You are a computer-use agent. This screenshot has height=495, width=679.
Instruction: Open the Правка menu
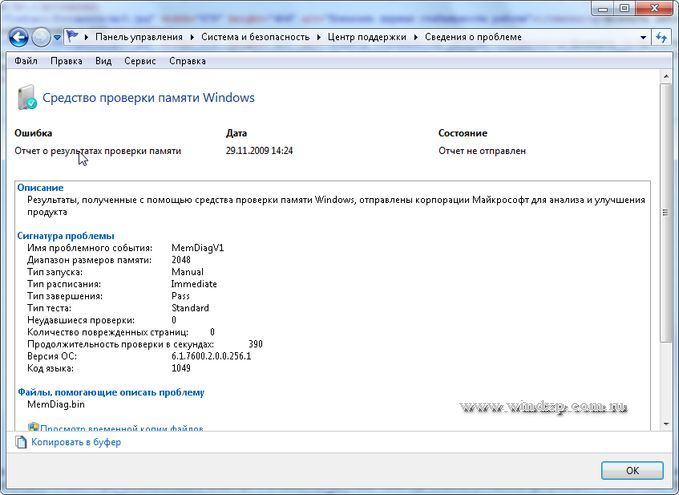coord(66,61)
